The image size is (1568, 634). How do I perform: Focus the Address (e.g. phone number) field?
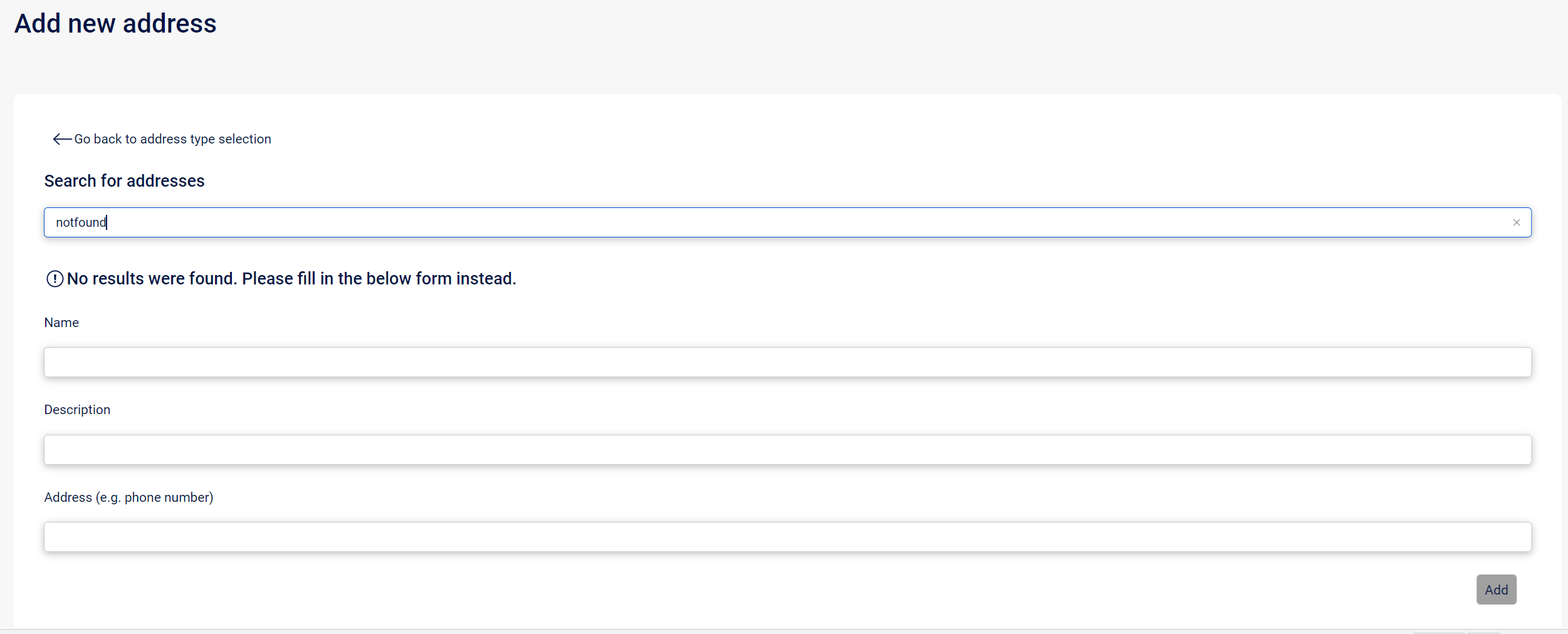[x=787, y=537]
